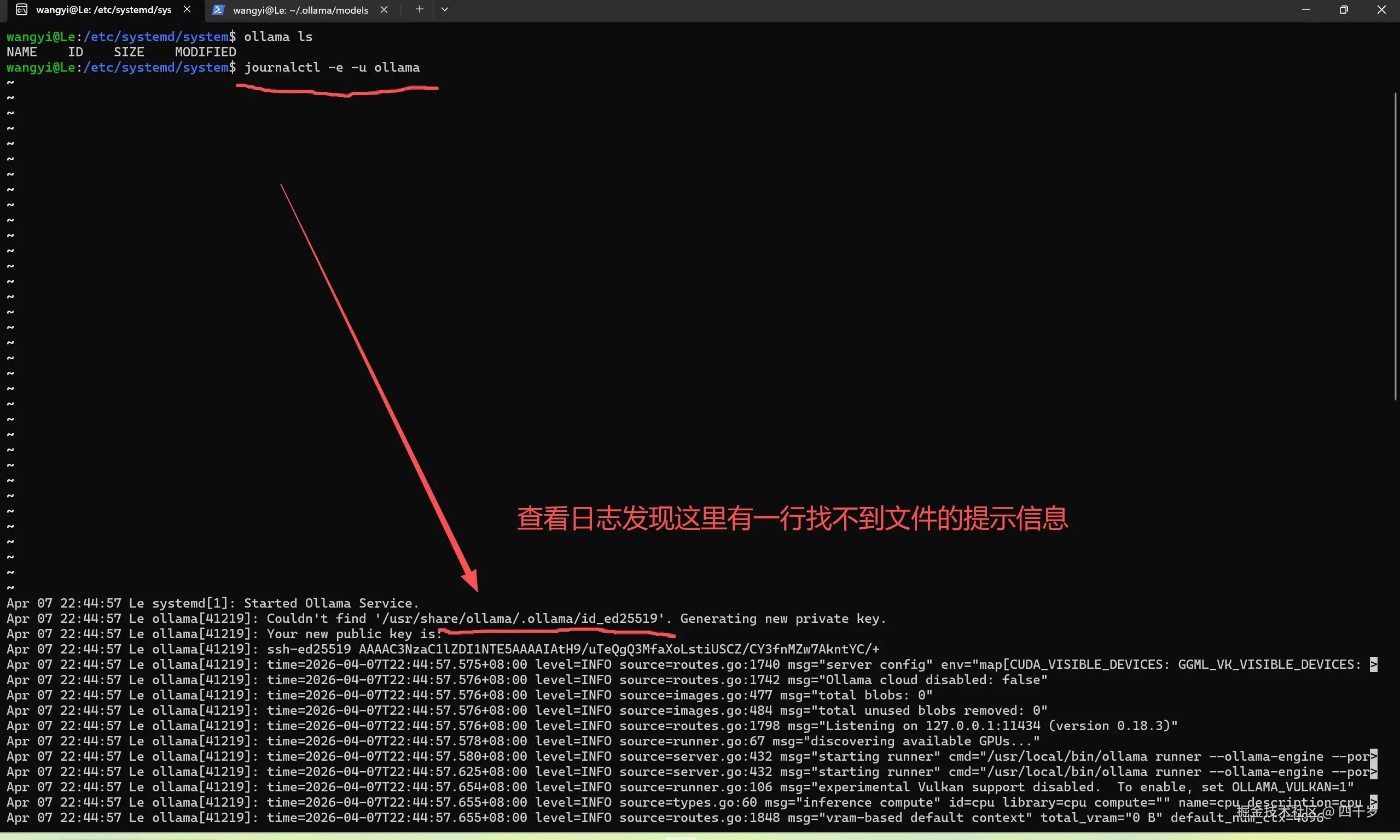Open a new terminal tab with plus

420,9
